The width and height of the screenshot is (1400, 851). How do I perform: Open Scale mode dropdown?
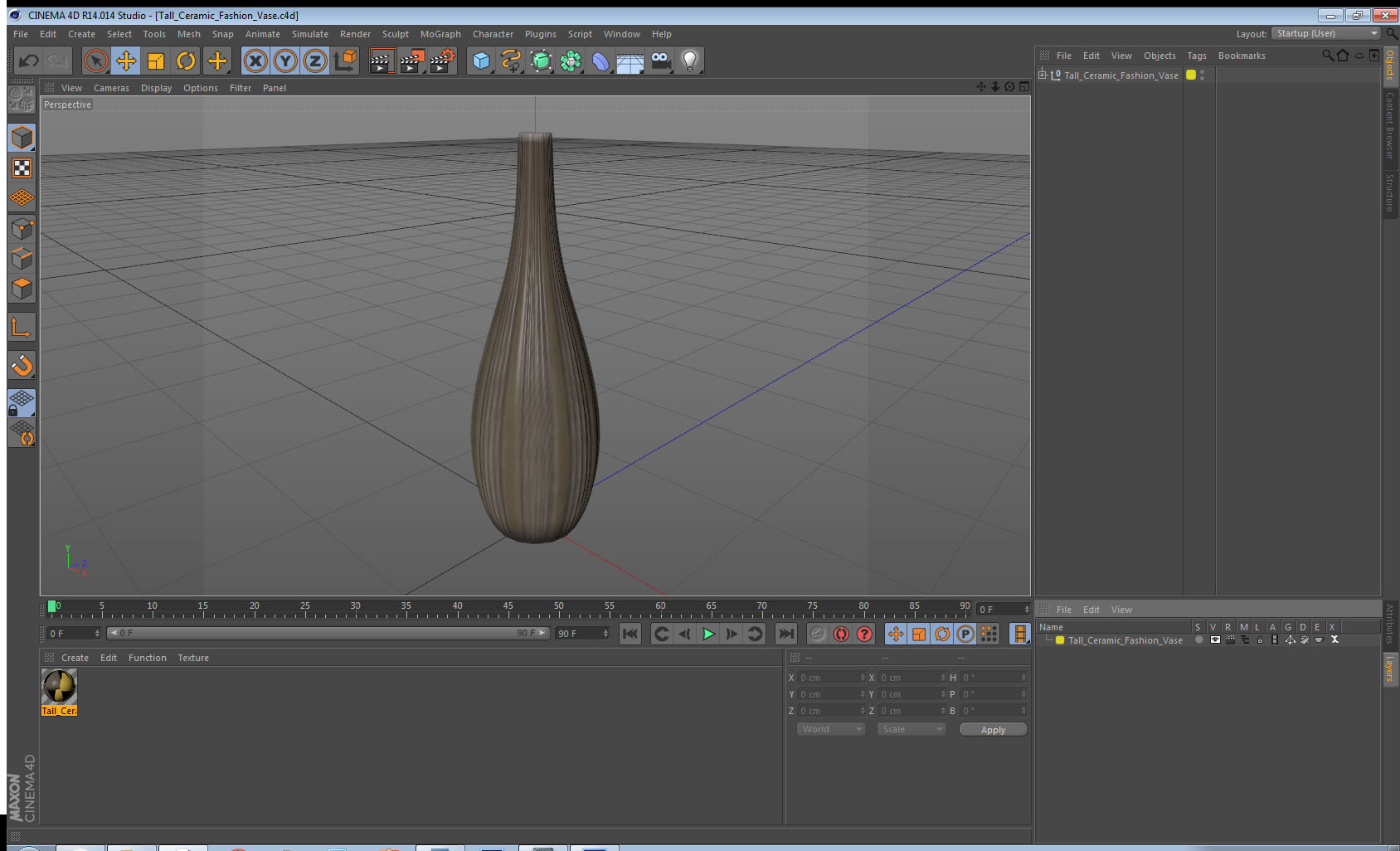click(911, 729)
